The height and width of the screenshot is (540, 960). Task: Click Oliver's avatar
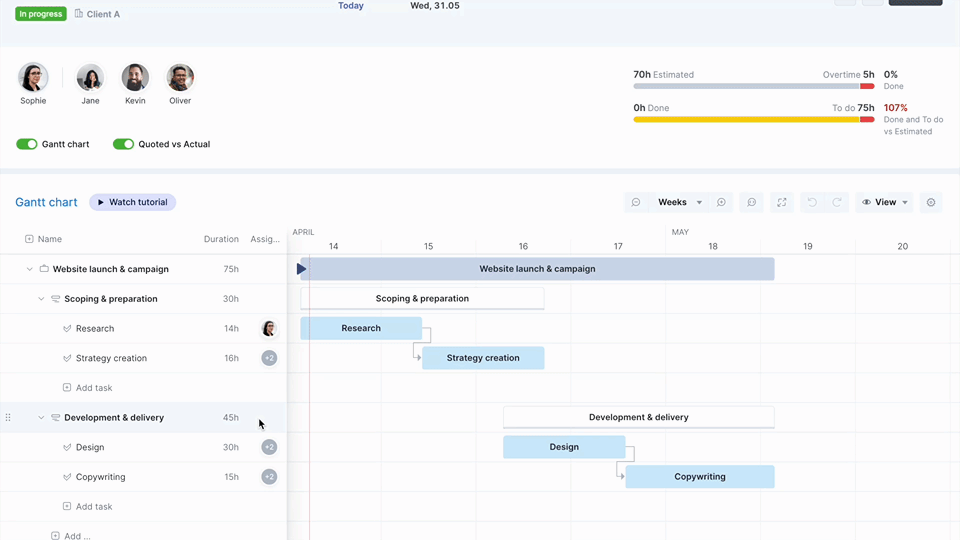[180, 78]
